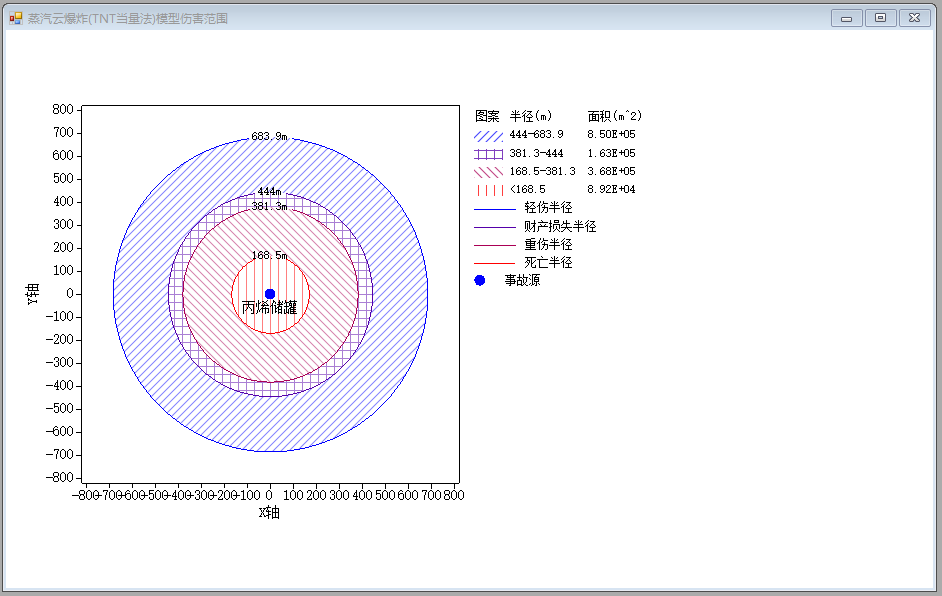
Task: Click the purple grid hatch legend swatch
Action: (488, 154)
